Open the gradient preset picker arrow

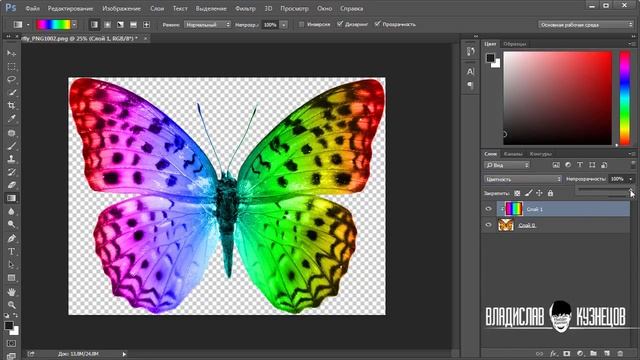[x=74, y=24]
